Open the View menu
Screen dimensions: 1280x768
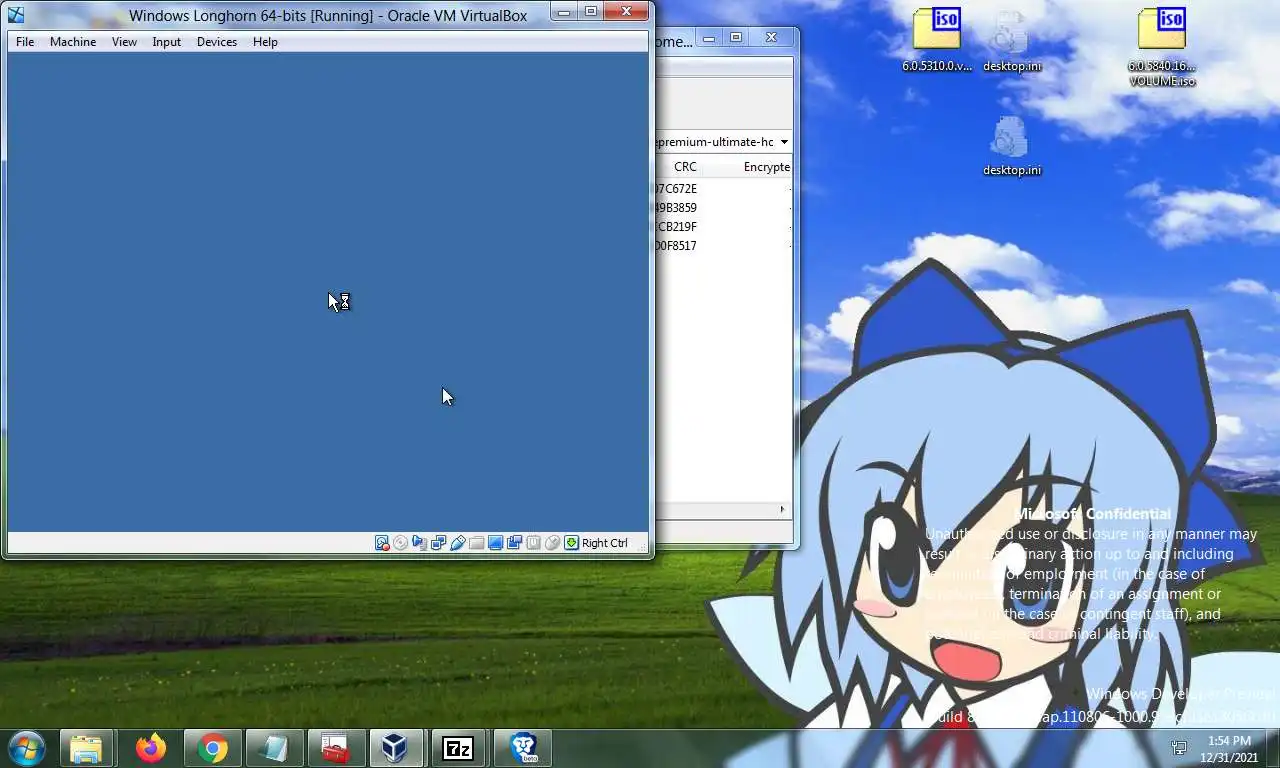coord(124,42)
